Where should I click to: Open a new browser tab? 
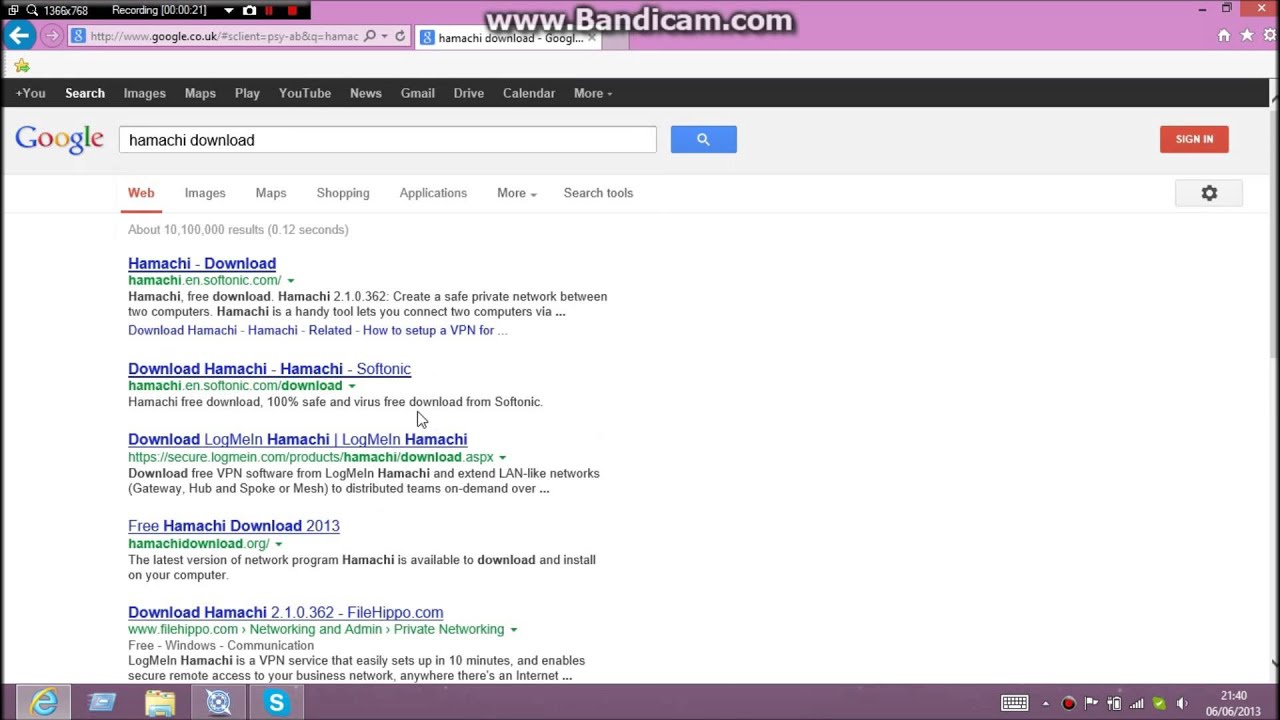(x=615, y=39)
